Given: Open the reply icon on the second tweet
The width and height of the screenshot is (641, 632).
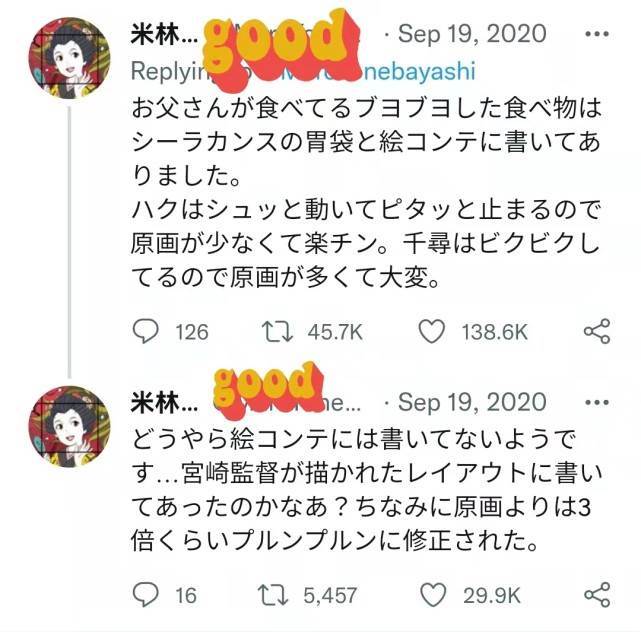Looking at the screenshot, I should pos(146,594).
